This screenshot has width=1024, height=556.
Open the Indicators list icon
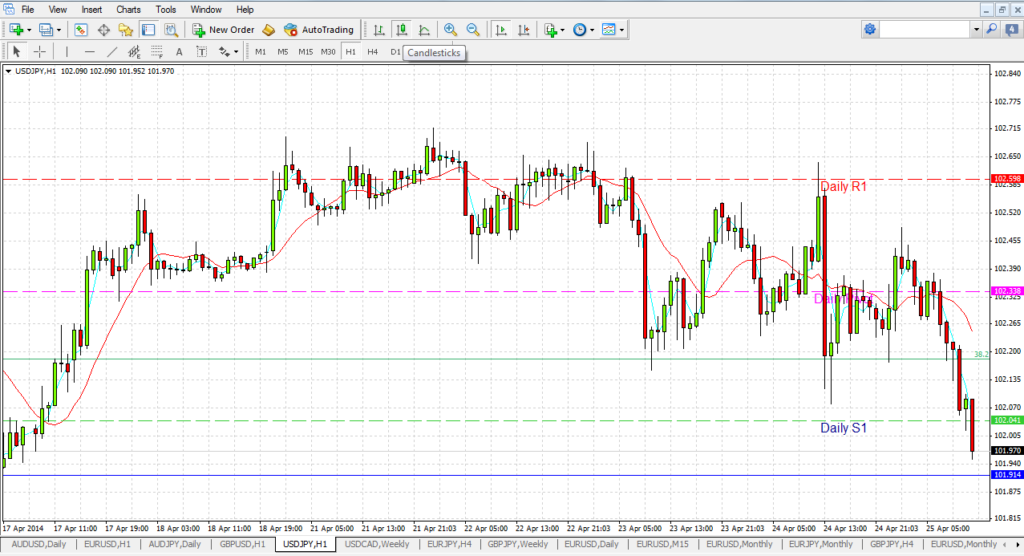551,29
